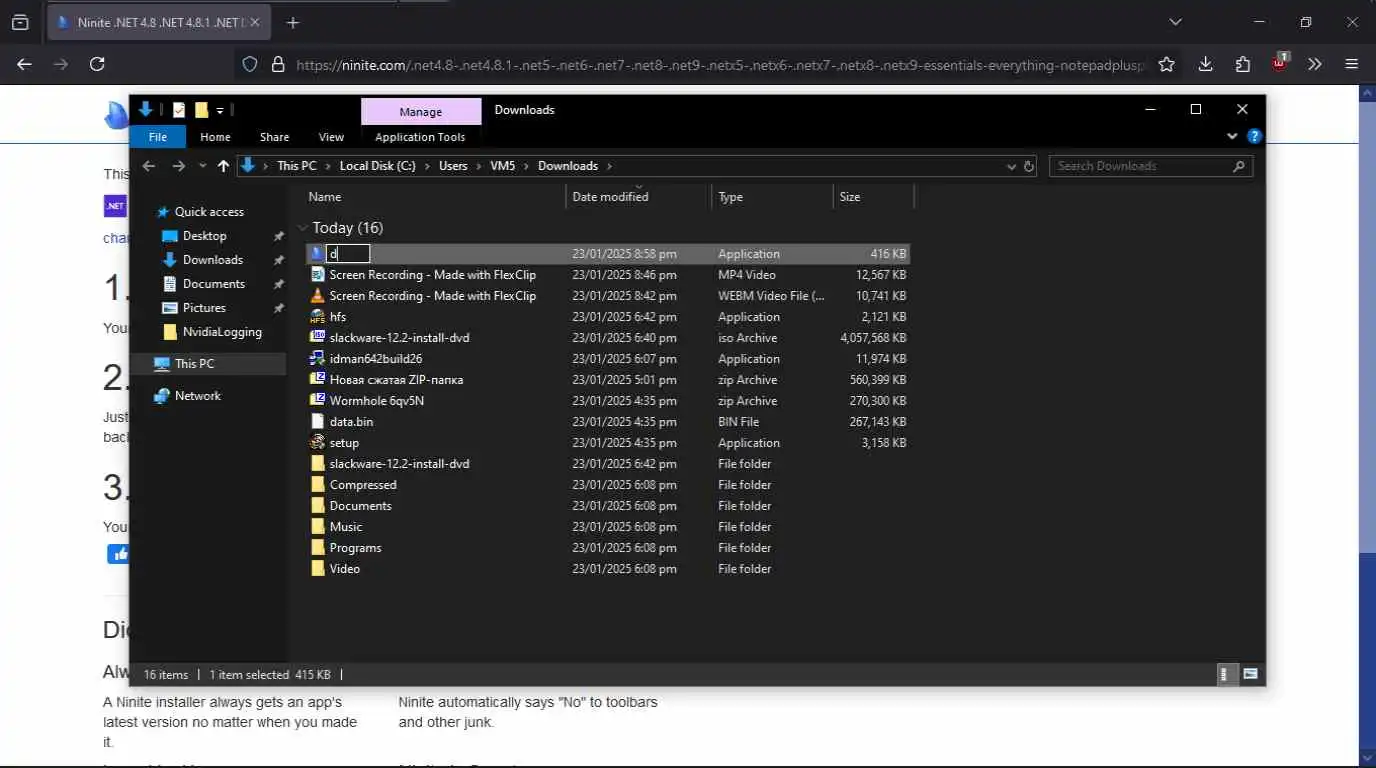
Task: Open NvidiaLogging folder in navigation pane
Action: [222, 332]
